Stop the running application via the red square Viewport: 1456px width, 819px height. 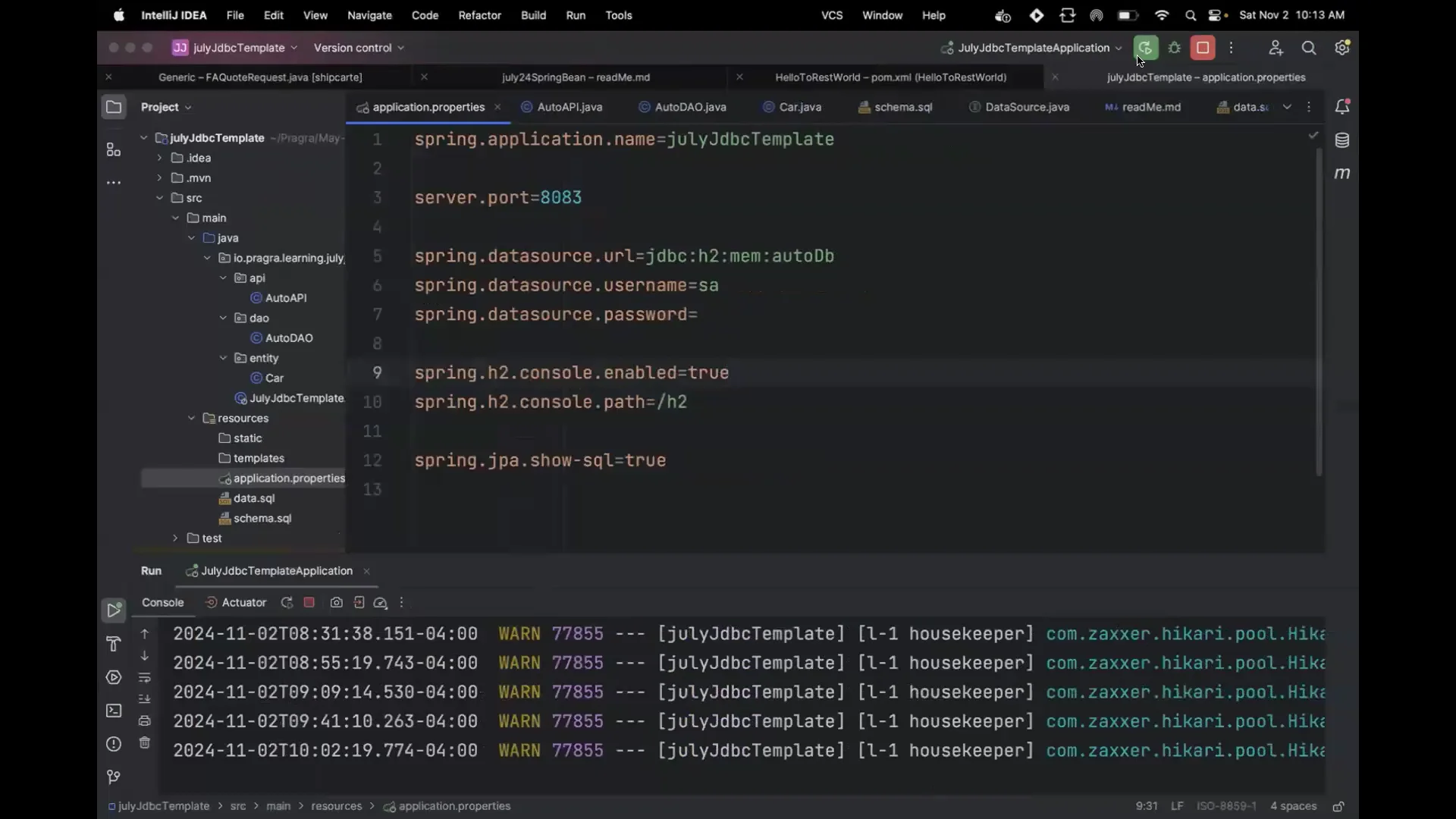pos(1203,48)
